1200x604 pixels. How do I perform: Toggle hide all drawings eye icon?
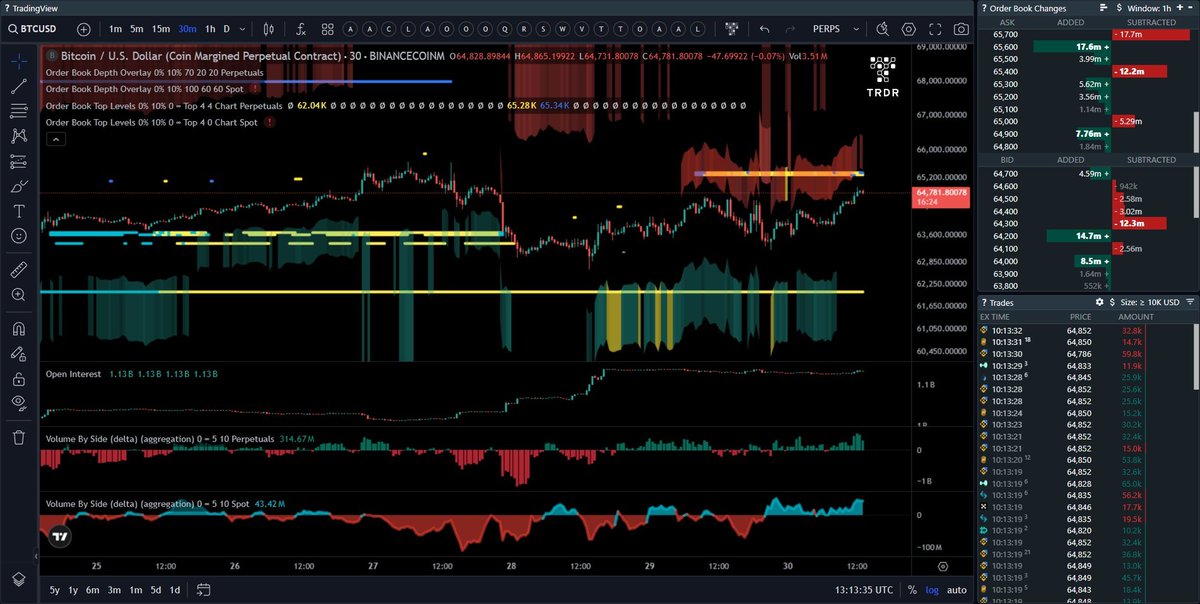pyautogui.click(x=19, y=403)
